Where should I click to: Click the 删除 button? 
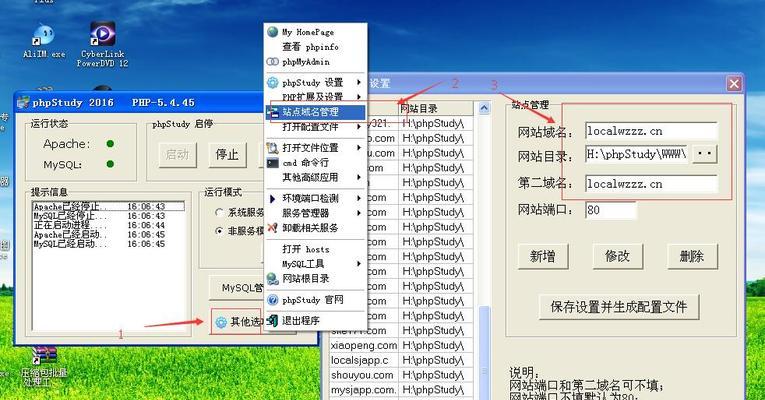click(x=692, y=257)
